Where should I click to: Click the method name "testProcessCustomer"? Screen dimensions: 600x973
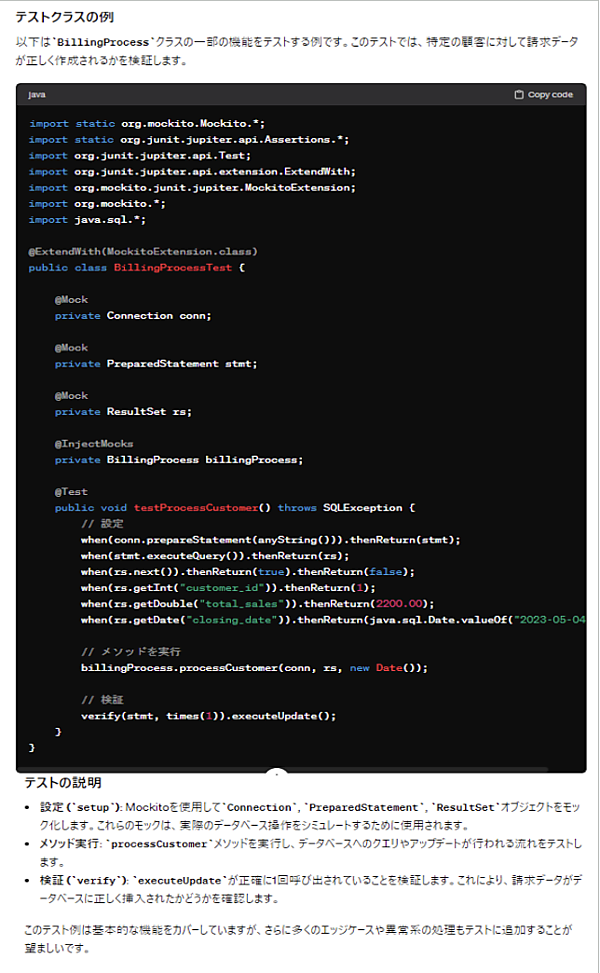pyautogui.click(x=196, y=508)
